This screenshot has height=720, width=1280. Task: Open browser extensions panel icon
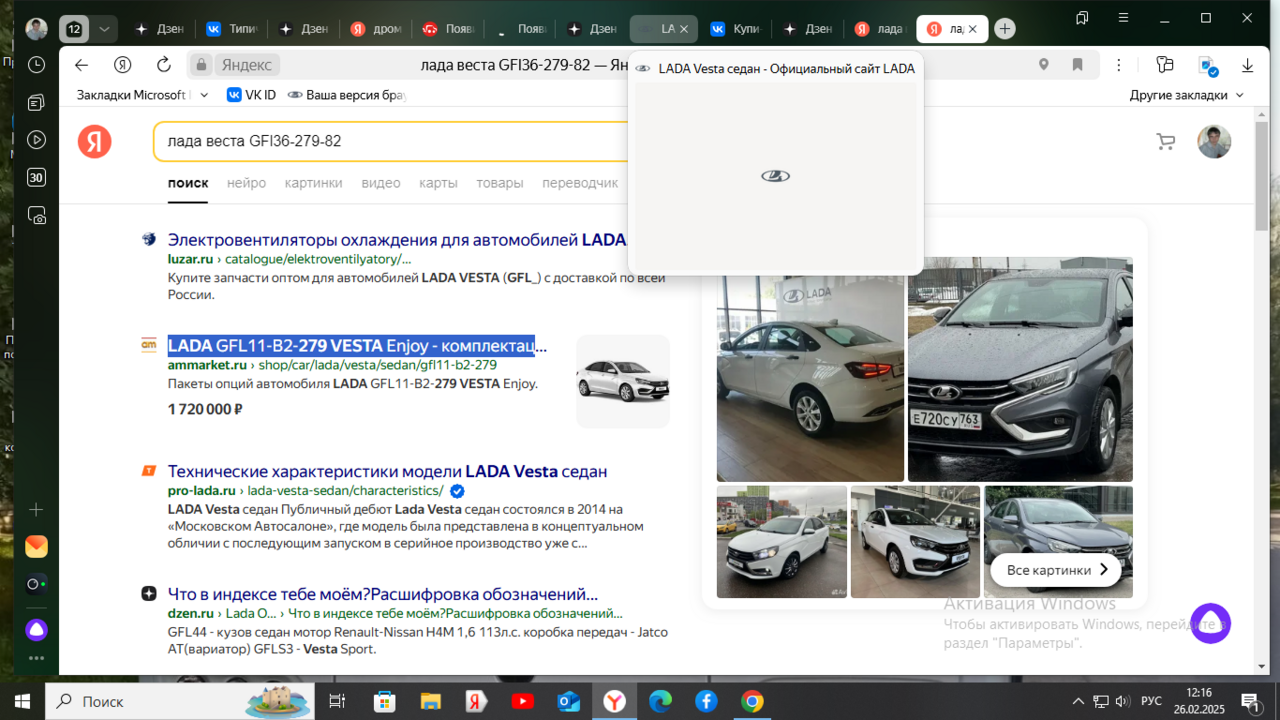pyautogui.click(x=1164, y=65)
